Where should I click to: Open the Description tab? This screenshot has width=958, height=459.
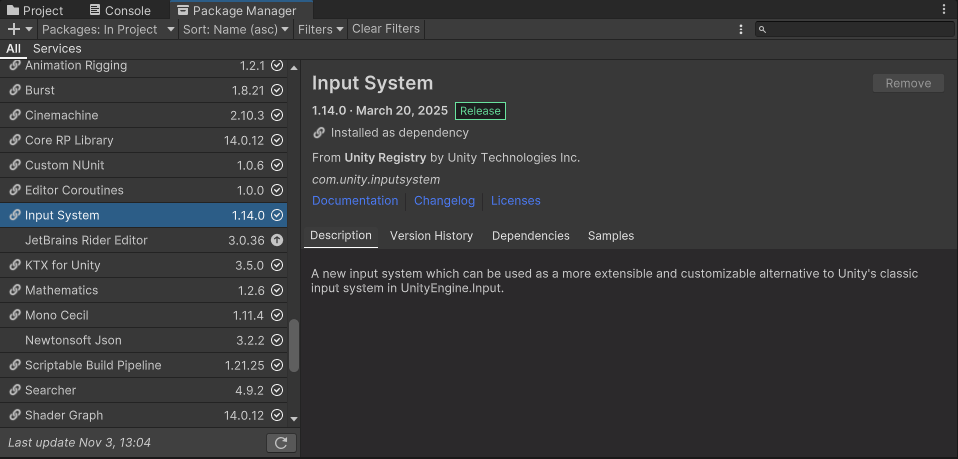pos(341,236)
